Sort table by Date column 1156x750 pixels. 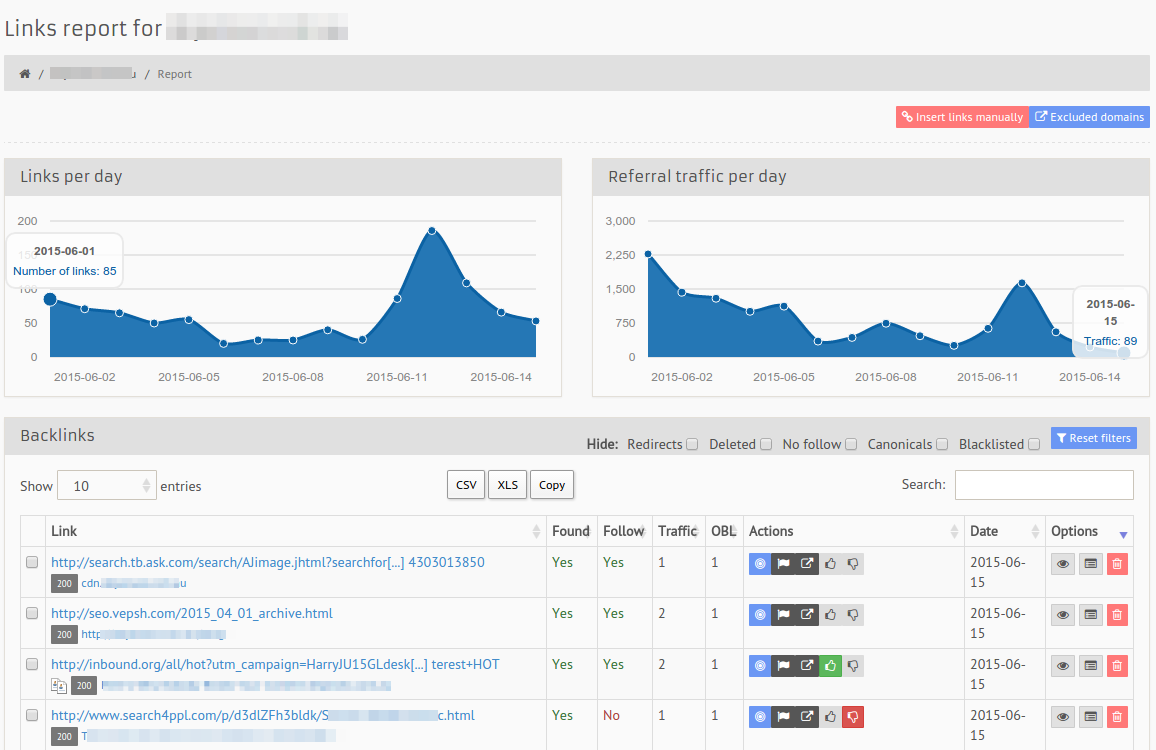click(1004, 532)
